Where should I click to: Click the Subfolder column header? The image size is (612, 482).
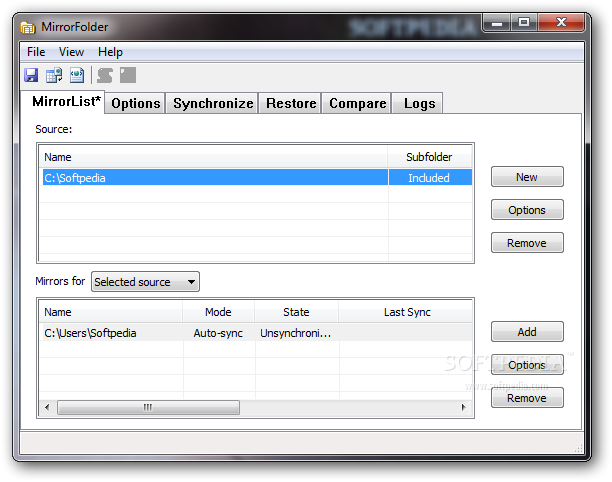click(x=429, y=157)
